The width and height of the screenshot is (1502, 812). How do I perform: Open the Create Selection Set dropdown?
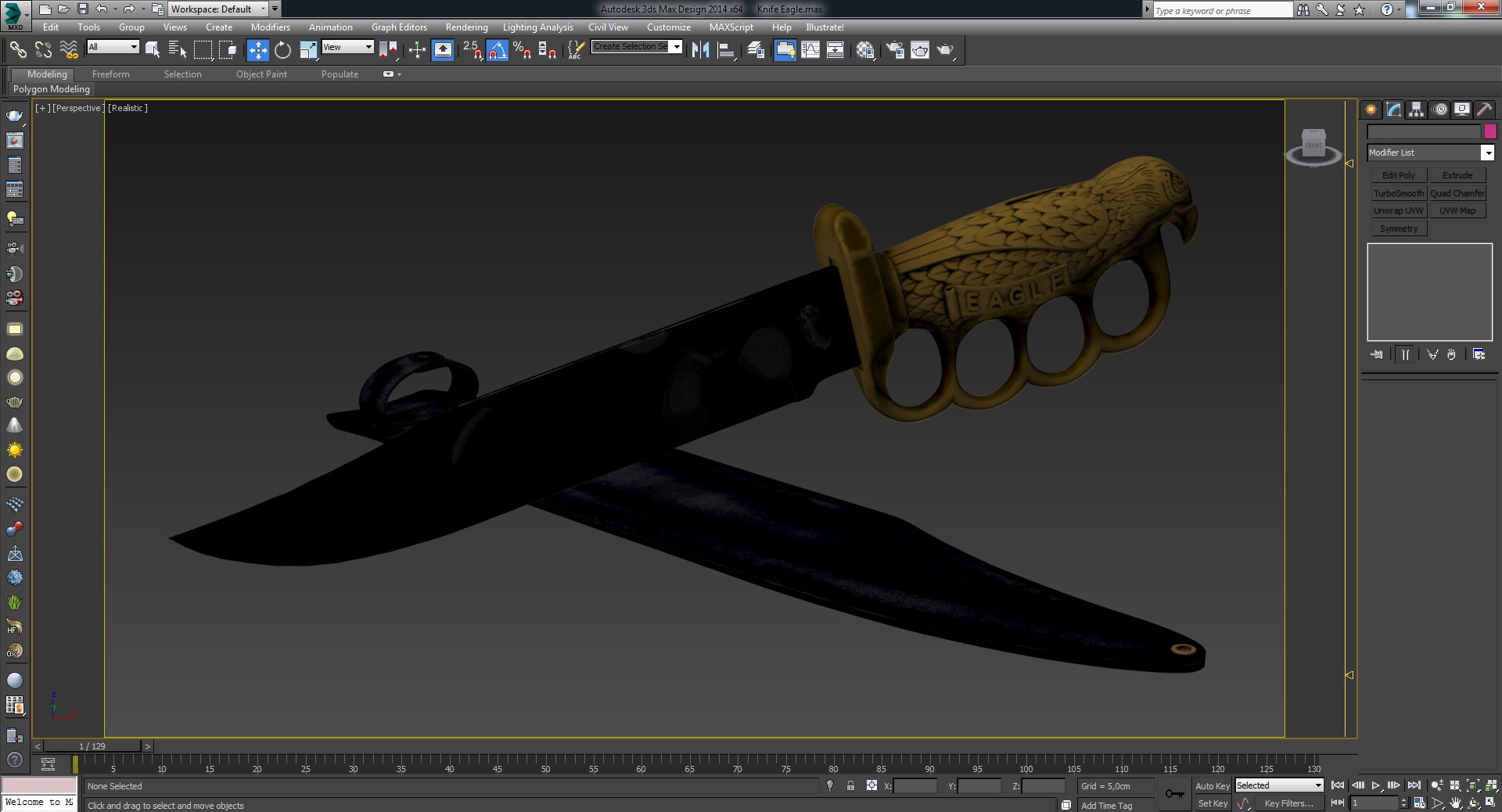point(637,47)
